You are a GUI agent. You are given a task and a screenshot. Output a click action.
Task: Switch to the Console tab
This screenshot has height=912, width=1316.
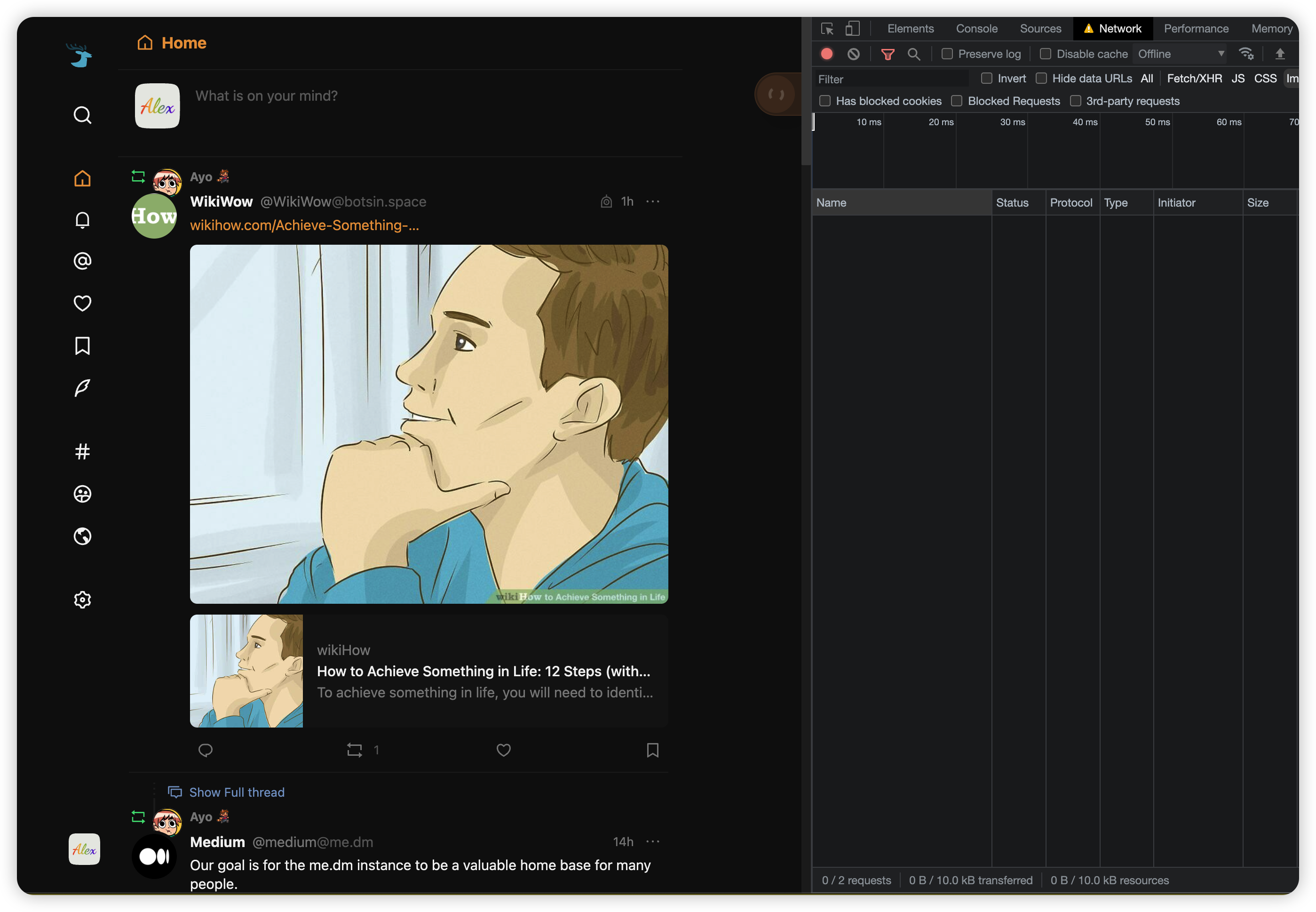977,29
